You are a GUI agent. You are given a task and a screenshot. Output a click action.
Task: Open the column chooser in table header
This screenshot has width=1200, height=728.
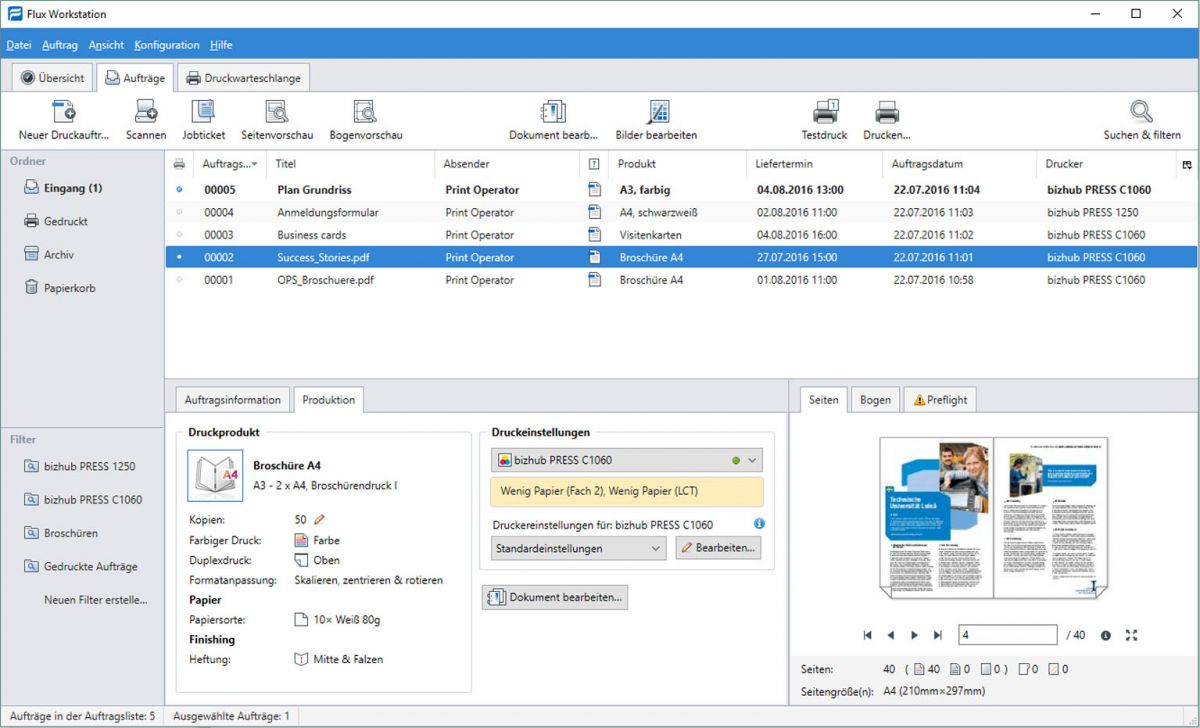point(1186,164)
